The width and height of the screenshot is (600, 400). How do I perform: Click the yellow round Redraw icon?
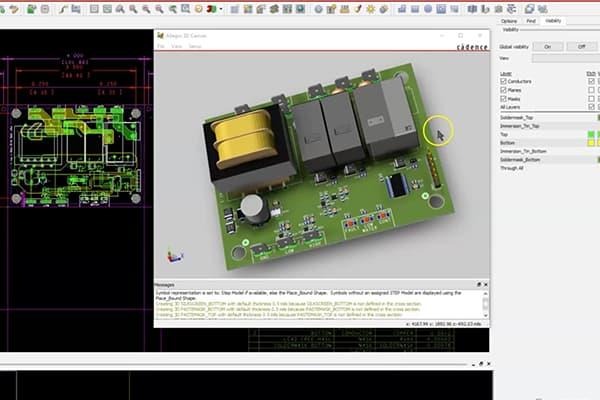[198, 9]
